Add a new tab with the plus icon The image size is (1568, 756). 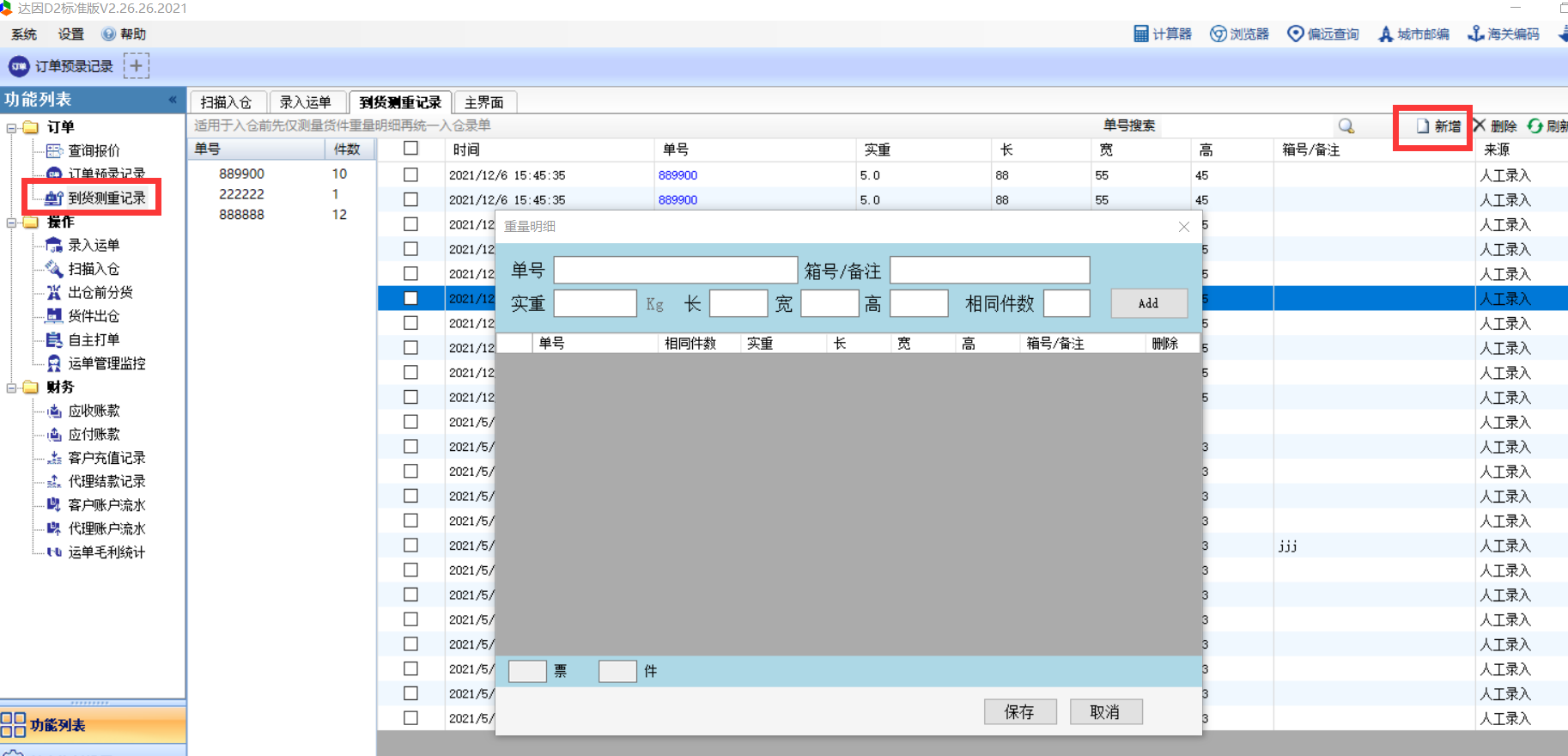click(136, 66)
